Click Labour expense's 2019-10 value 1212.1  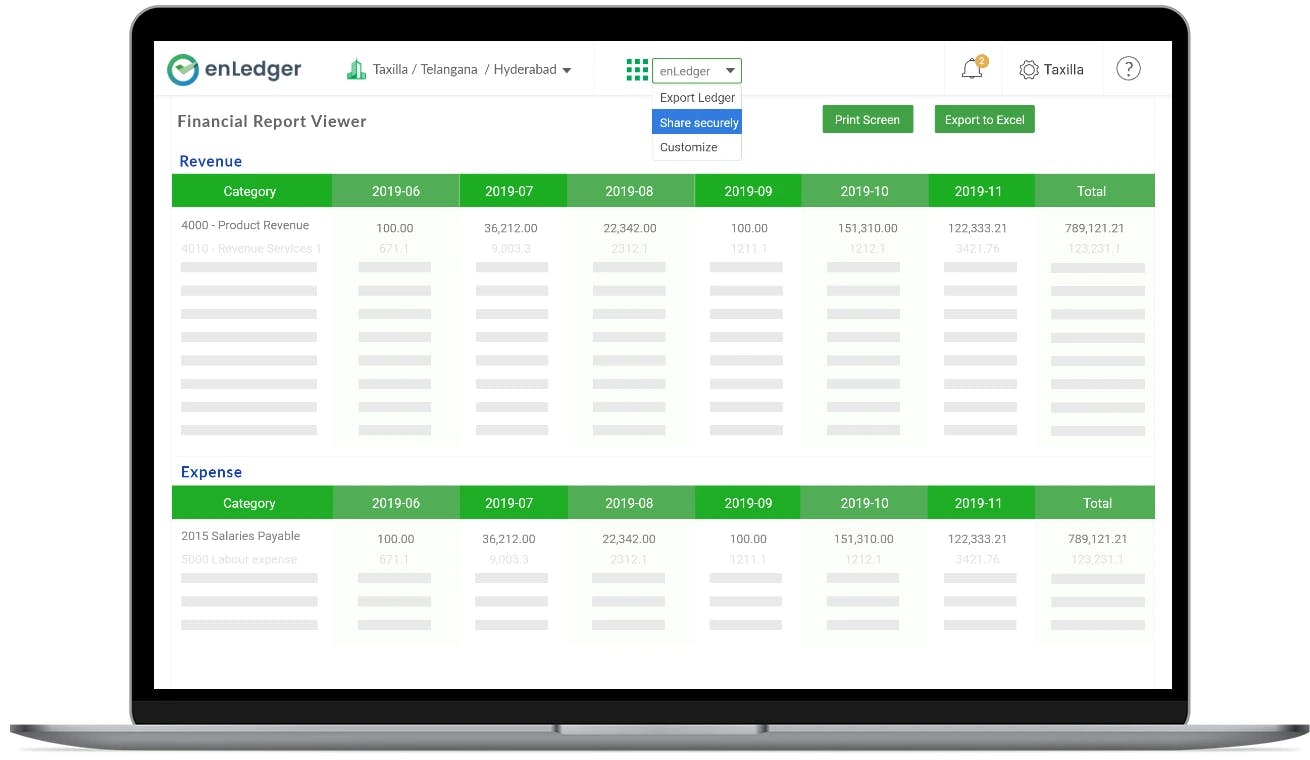point(866,559)
